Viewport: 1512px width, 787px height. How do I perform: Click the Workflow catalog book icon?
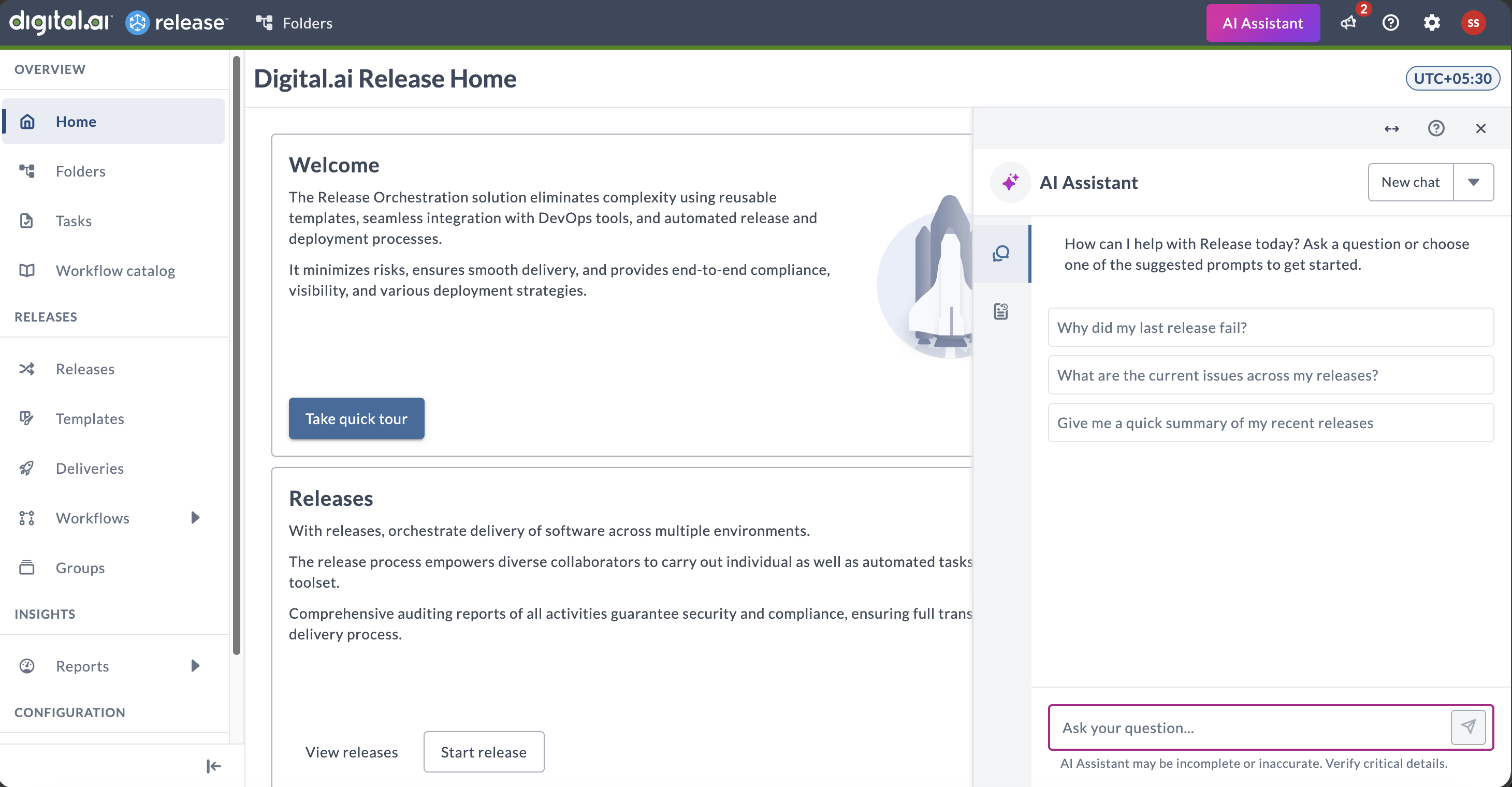(27, 271)
